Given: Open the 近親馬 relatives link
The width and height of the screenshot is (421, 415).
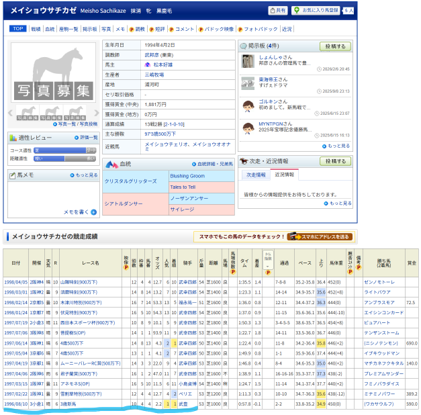Looking at the screenshot, I should [x=187, y=146].
